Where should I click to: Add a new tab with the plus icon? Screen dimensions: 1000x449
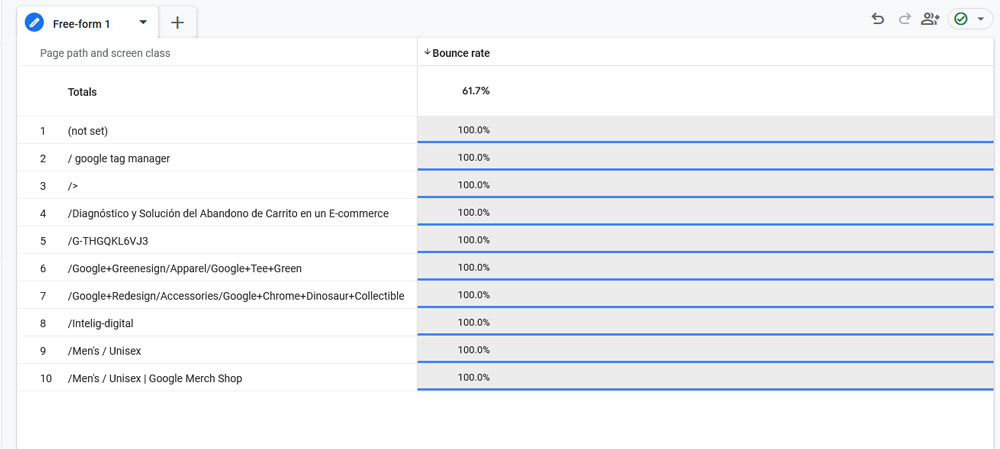coord(177,22)
